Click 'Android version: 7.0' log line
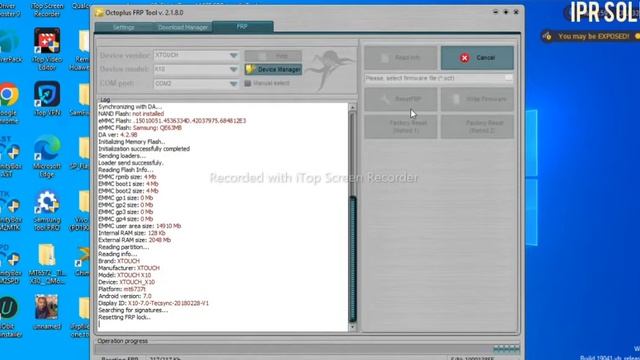This screenshot has height=360, width=640. (x=125, y=296)
